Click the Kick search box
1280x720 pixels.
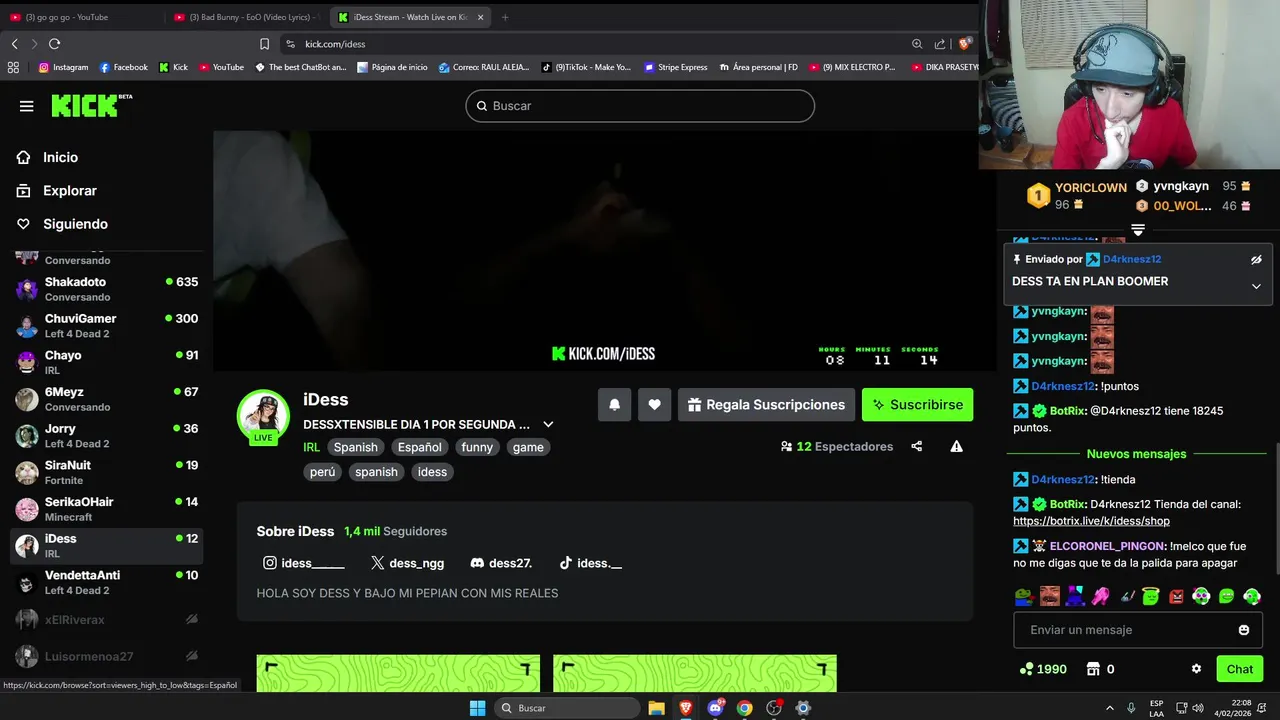[x=640, y=106]
